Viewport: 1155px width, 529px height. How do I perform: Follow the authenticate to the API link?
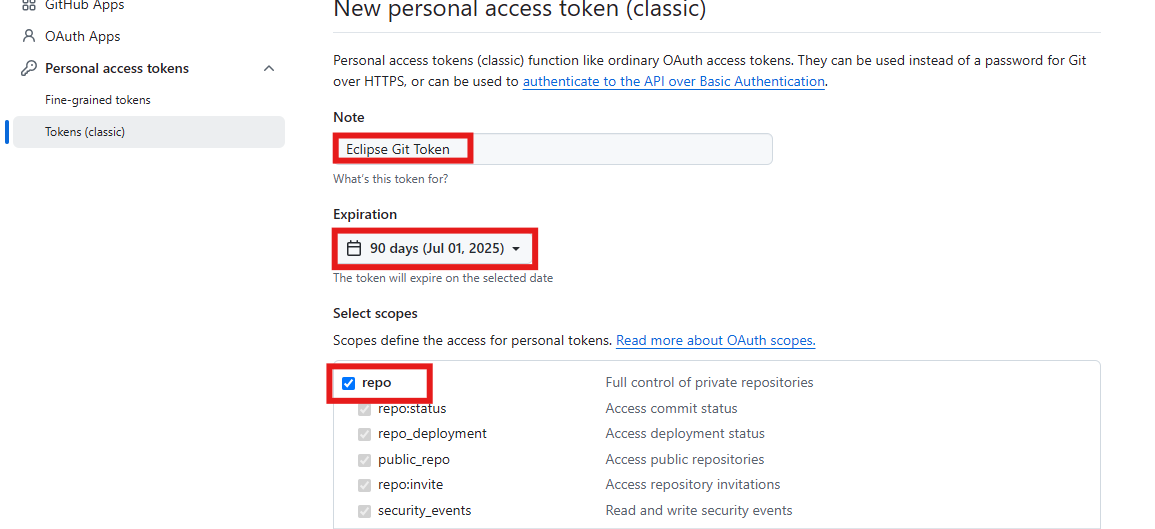[x=673, y=82]
